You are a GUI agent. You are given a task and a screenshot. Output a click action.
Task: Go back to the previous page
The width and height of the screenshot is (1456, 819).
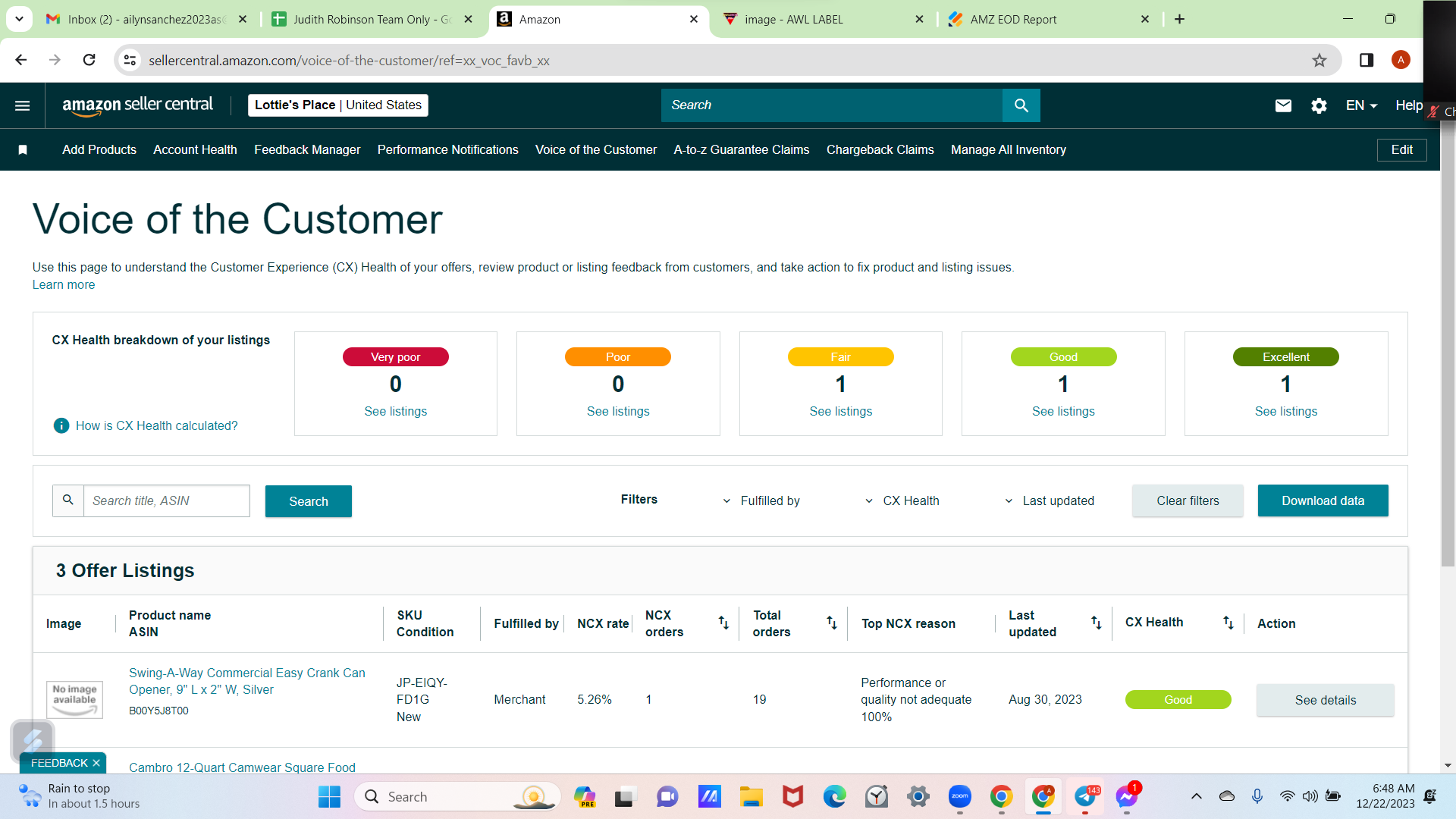pyautogui.click(x=21, y=60)
